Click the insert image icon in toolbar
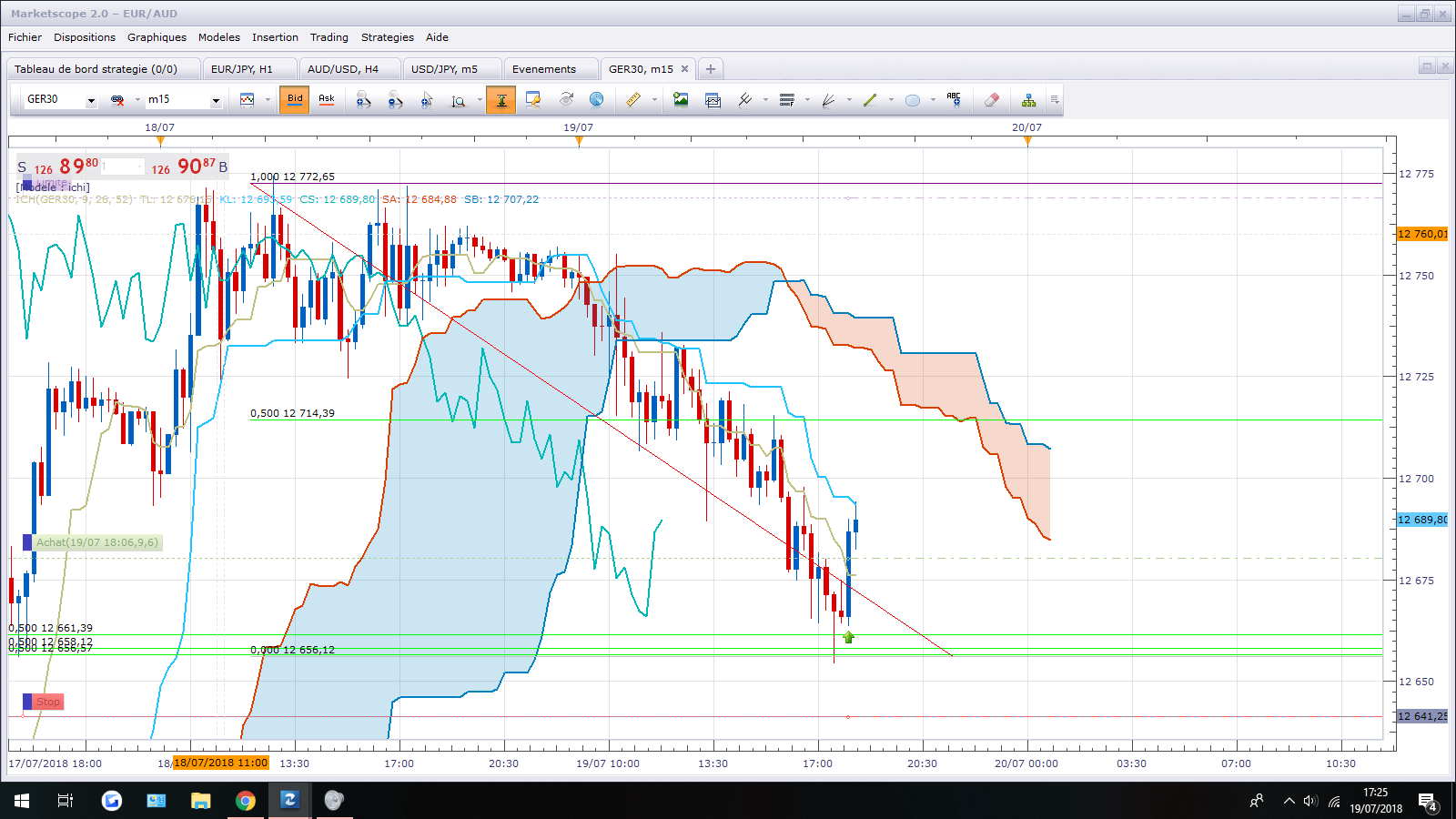The width and height of the screenshot is (1456, 819). pos(681,100)
